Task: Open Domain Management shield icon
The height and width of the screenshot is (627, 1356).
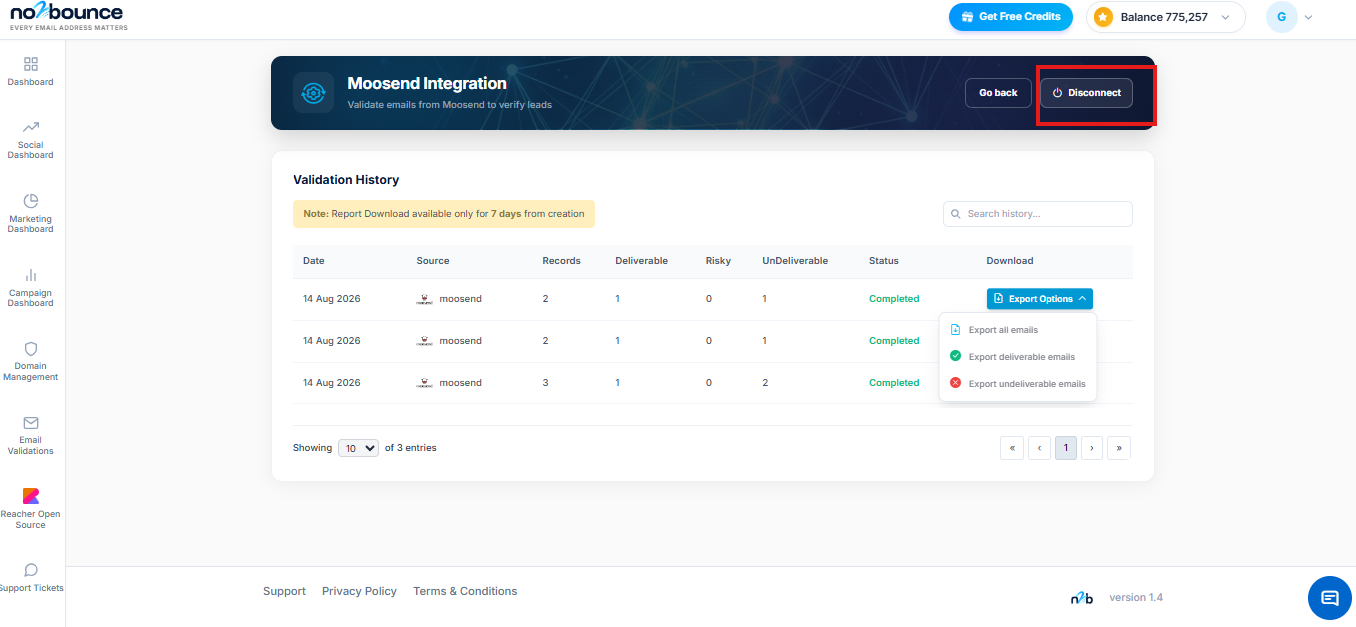Action: (x=31, y=349)
